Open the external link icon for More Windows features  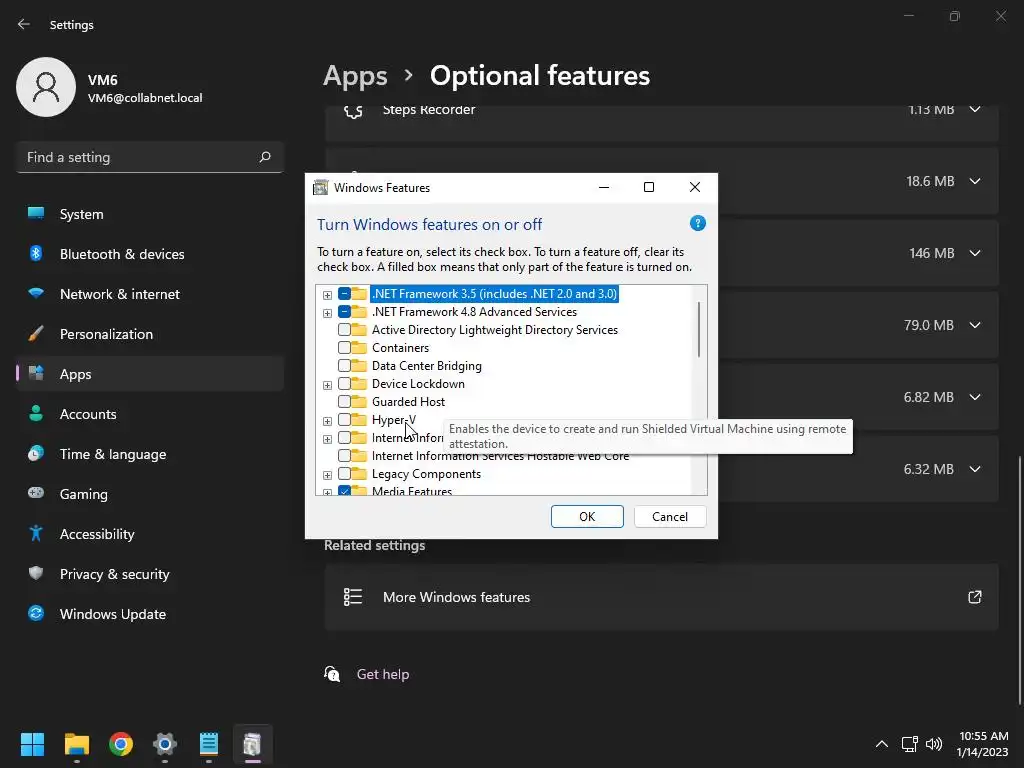pyautogui.click(x=974, y=597)
